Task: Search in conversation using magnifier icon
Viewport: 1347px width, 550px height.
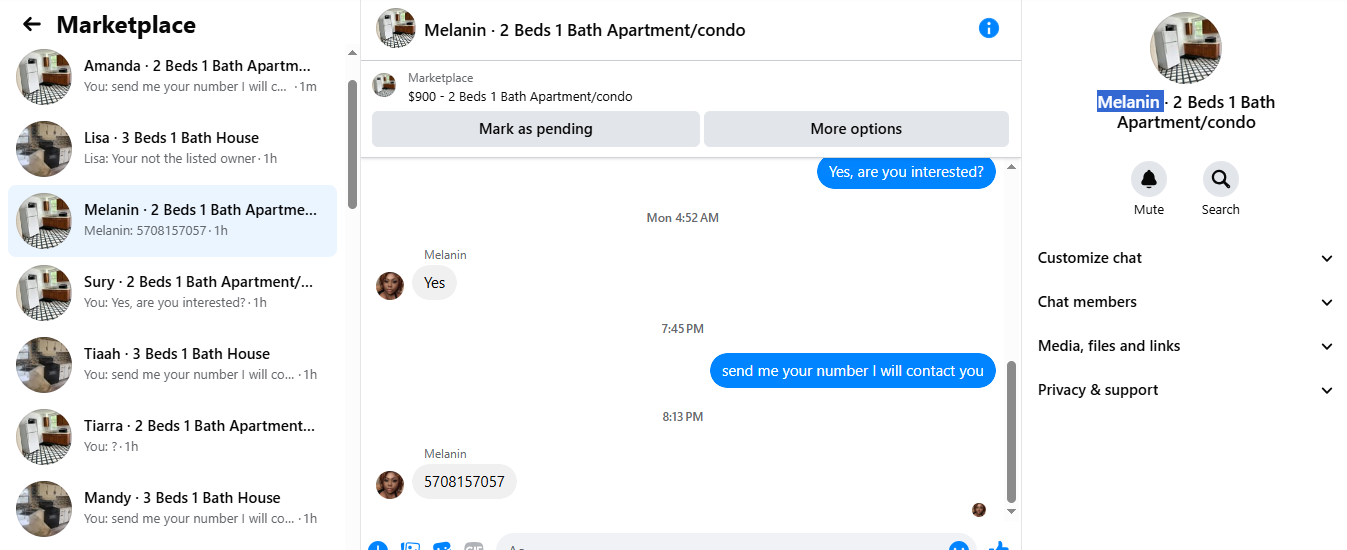Action: pyautogui.click(x=1220, y=180)
